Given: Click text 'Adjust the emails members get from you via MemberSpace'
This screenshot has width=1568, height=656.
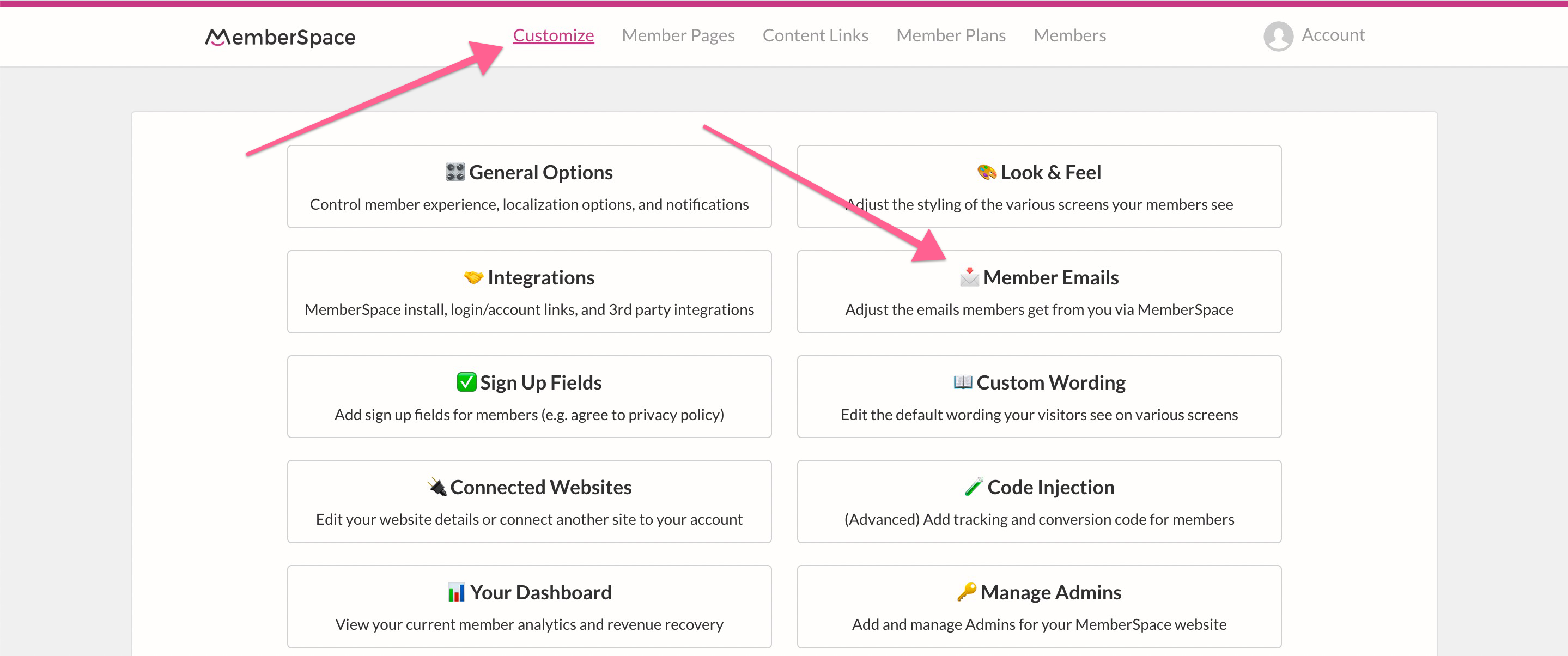Looking at the screenshot, I should 1039,309.
